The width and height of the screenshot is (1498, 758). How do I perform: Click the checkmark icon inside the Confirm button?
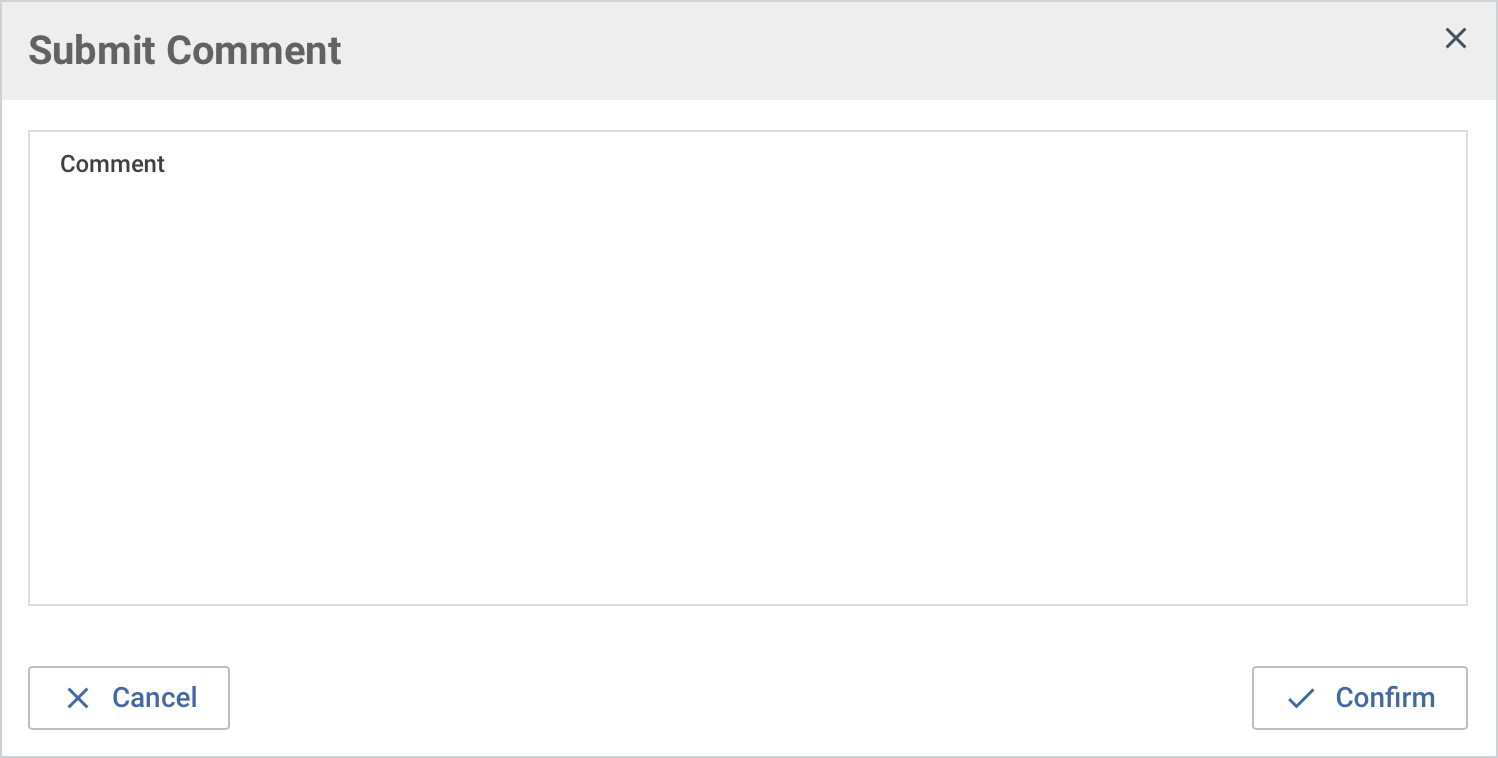pyautogui.click(x=1300, y=698)
